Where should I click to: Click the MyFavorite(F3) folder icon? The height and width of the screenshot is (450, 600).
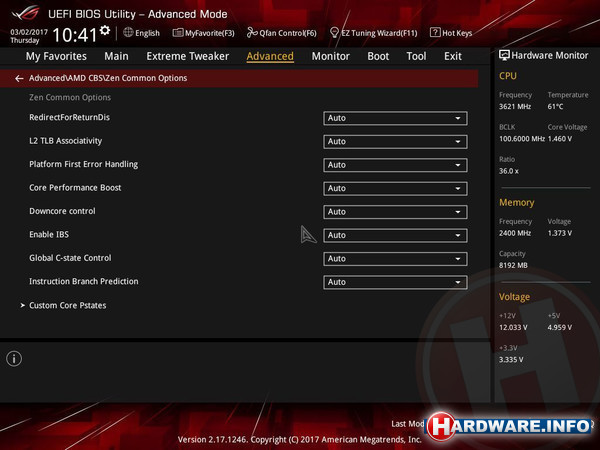pos(178,33)
